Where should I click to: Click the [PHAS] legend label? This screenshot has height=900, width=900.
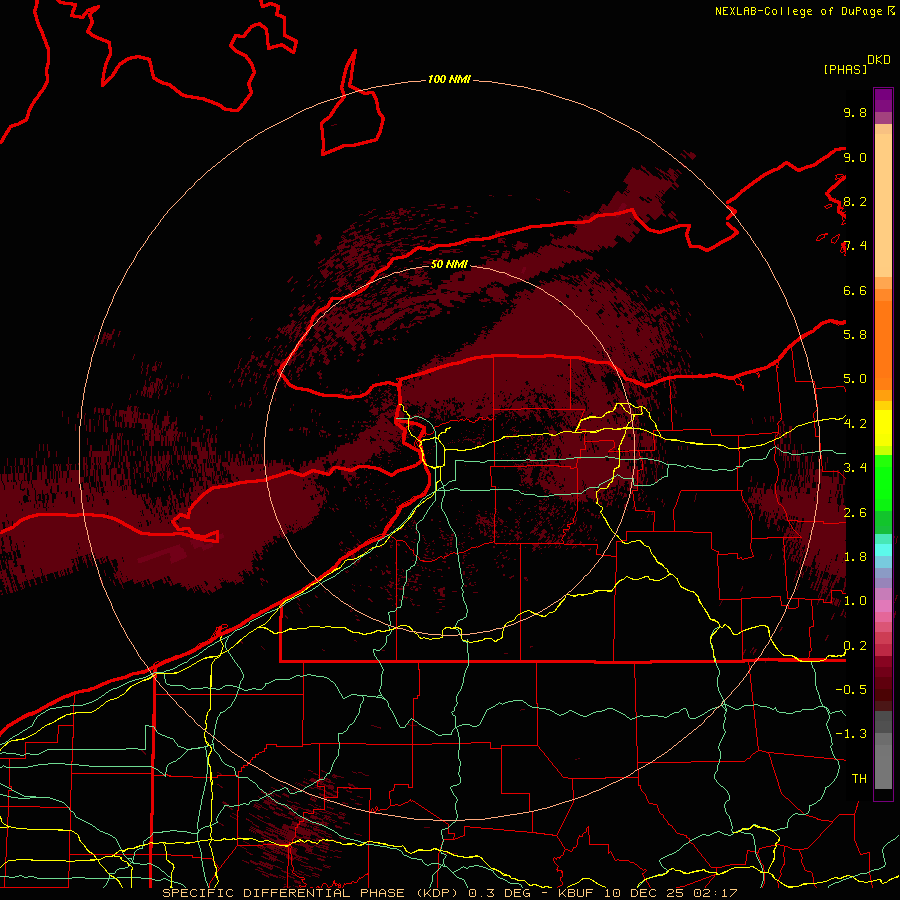click(845, 69)
